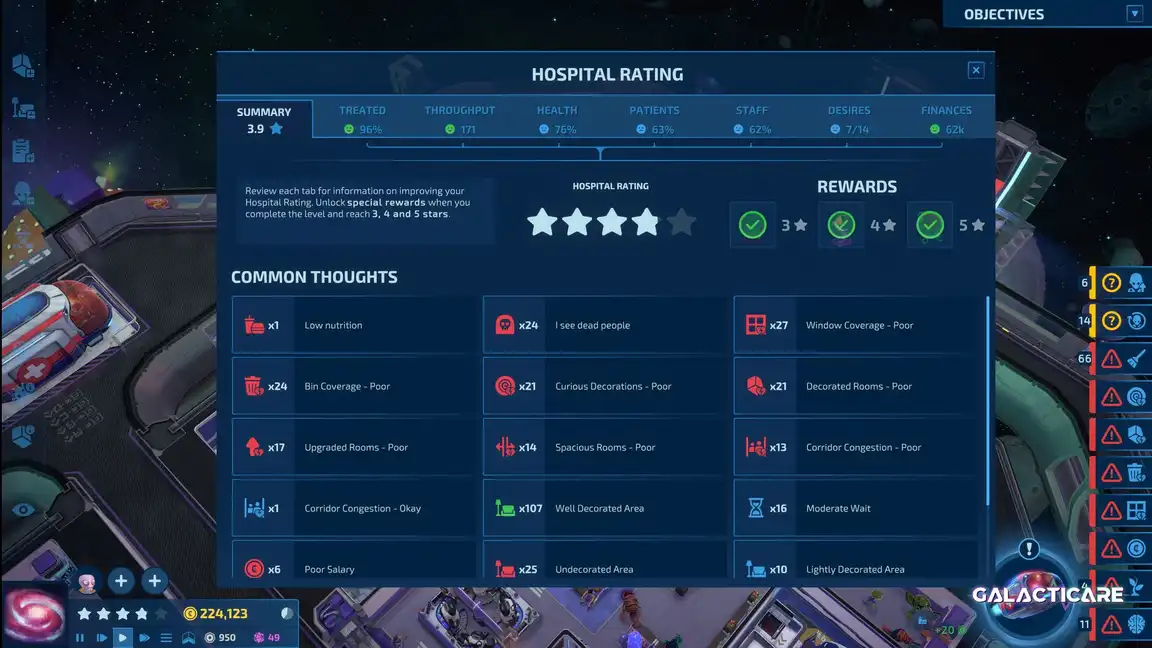
Task: Switch to the Treated tab
Action: [x=362, y=119]
